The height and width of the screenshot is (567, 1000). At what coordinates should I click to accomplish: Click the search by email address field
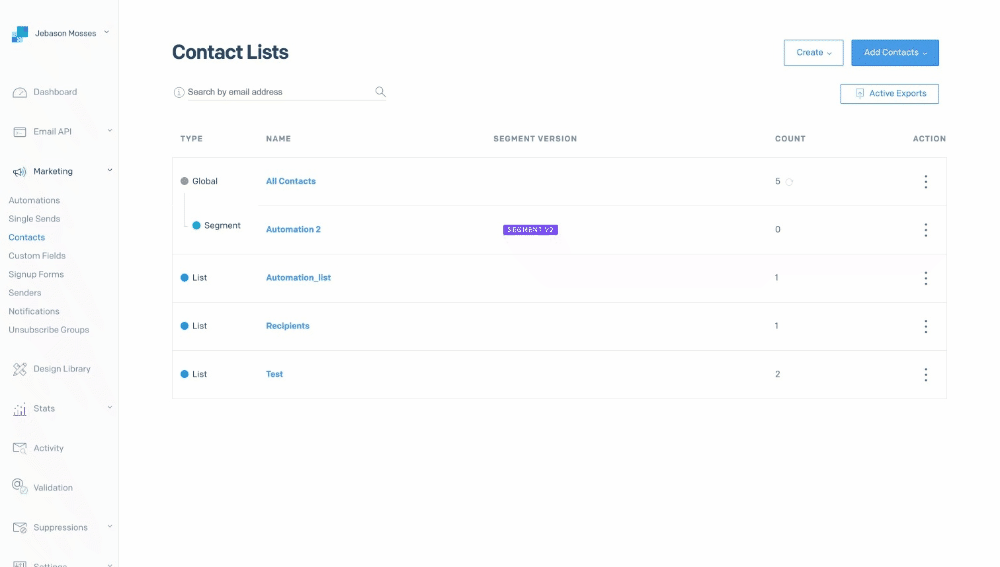click(x=278, y=92)
